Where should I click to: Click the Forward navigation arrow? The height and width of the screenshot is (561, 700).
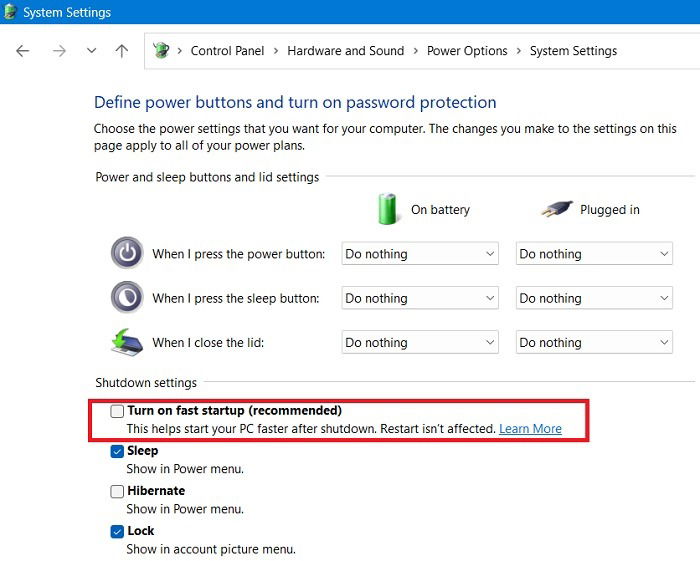click(58, 51)
